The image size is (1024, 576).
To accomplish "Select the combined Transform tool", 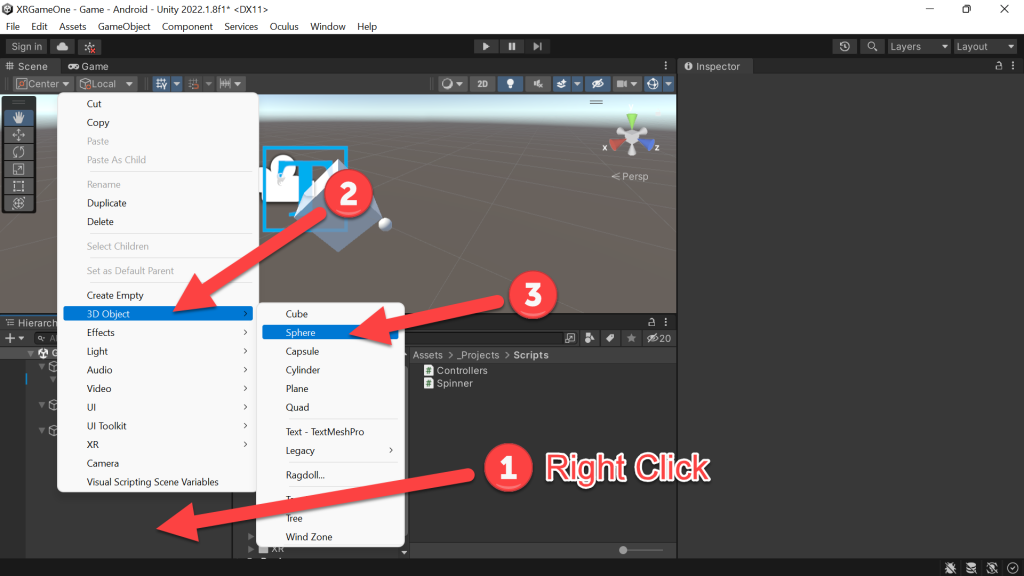I will pyautogui.click(x=18, y=203).
